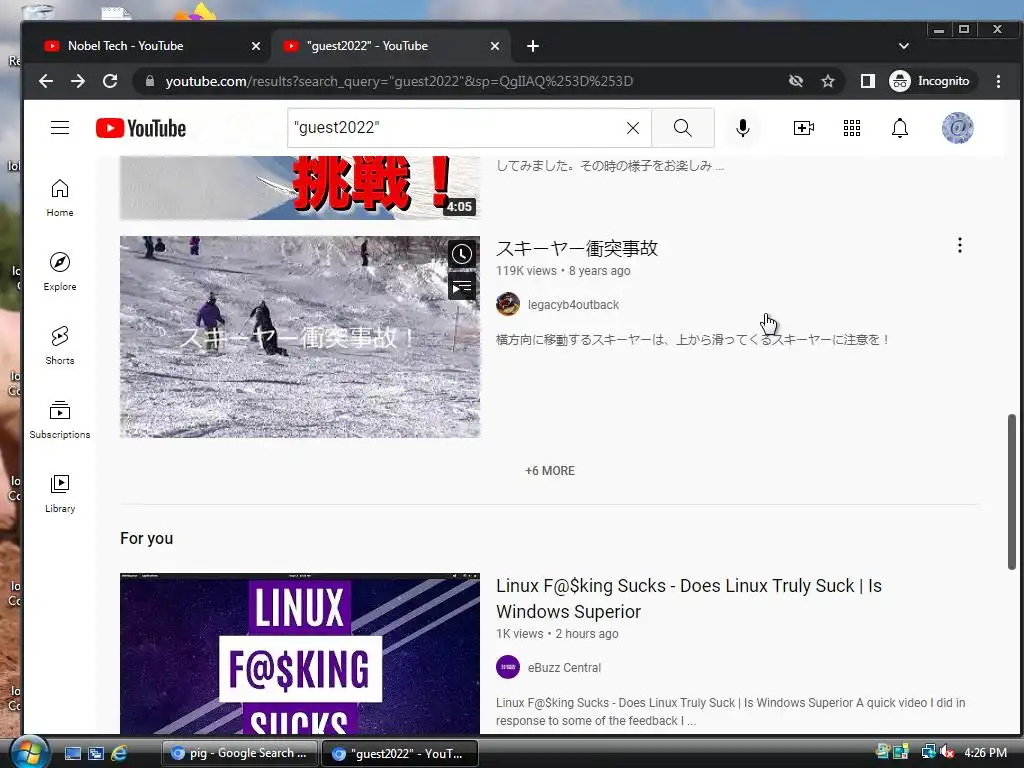The height and width of the screenshot is (768, 1024).
Task: Switch to Nobel Tech - YouTube tab
Action: 148,46
